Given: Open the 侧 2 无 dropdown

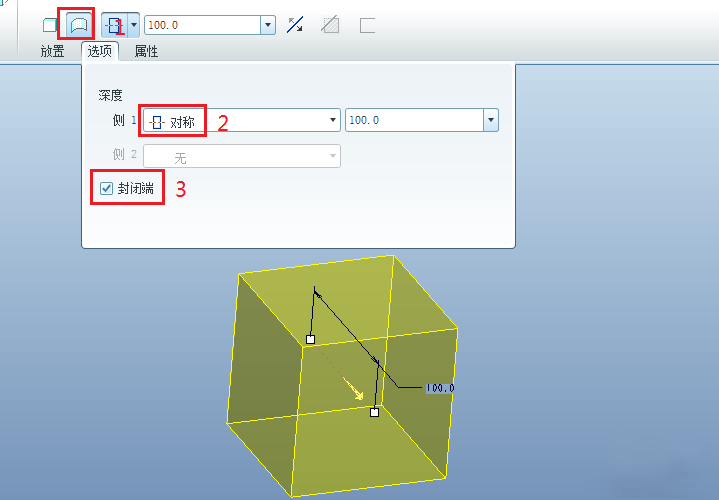Looking at the screenshot, I should (242, 156).
